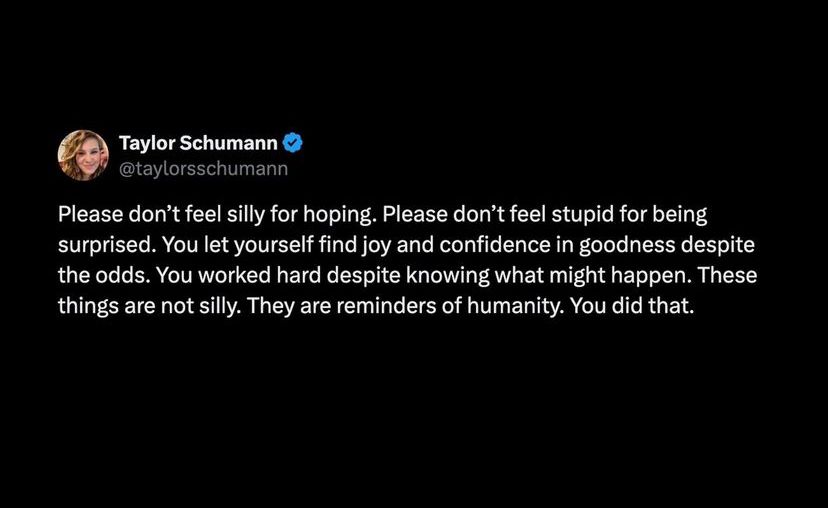Click the closing sentence 'You did that.'

point(632,305)
